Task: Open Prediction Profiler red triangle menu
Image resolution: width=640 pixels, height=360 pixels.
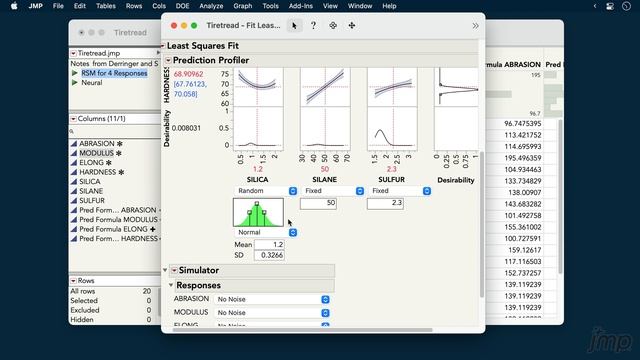Action: pos(168,60)
